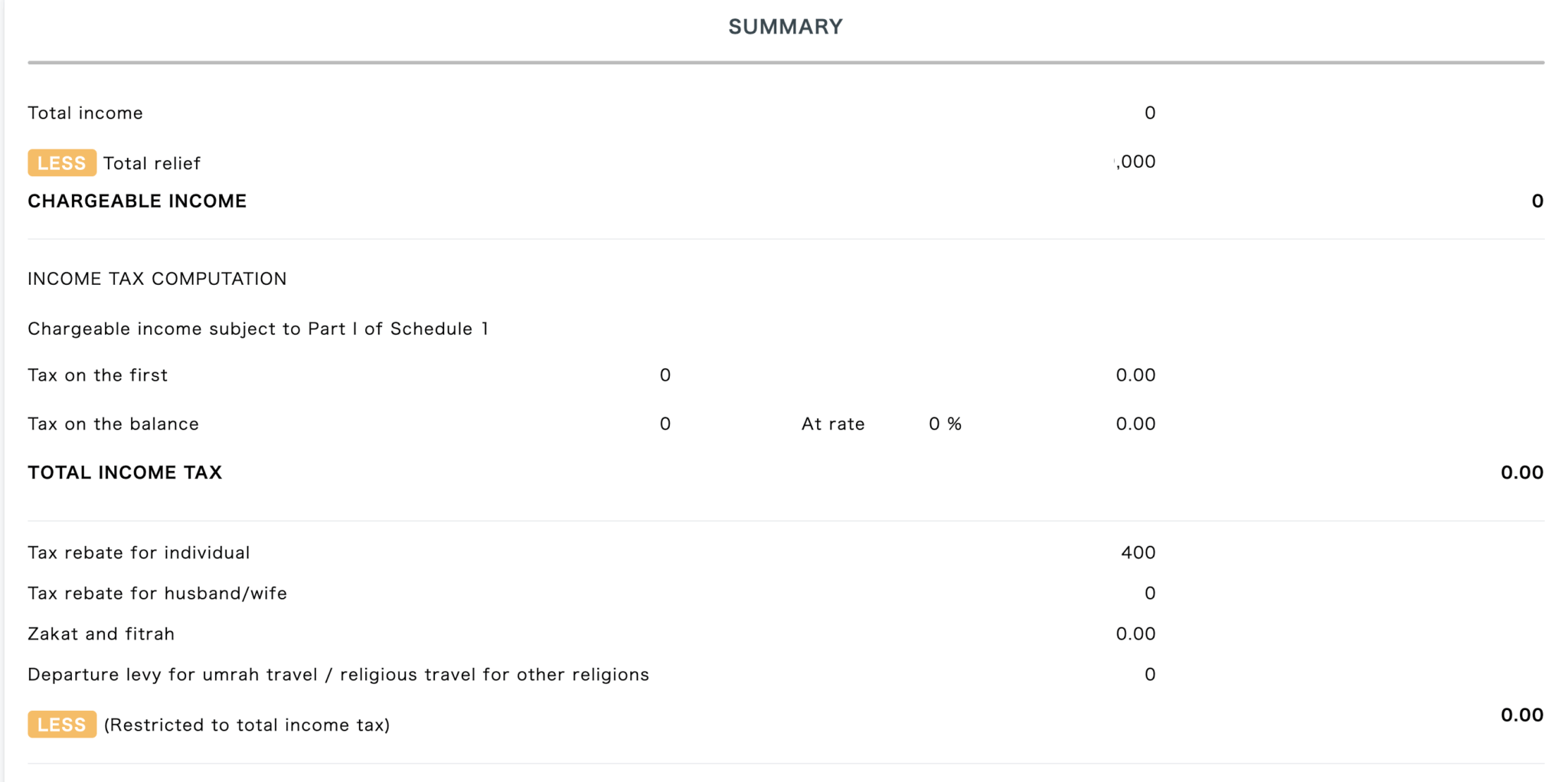Select the chargeable income total value
Viewport: 1568px width, 782px height.
coord(1537,201)
